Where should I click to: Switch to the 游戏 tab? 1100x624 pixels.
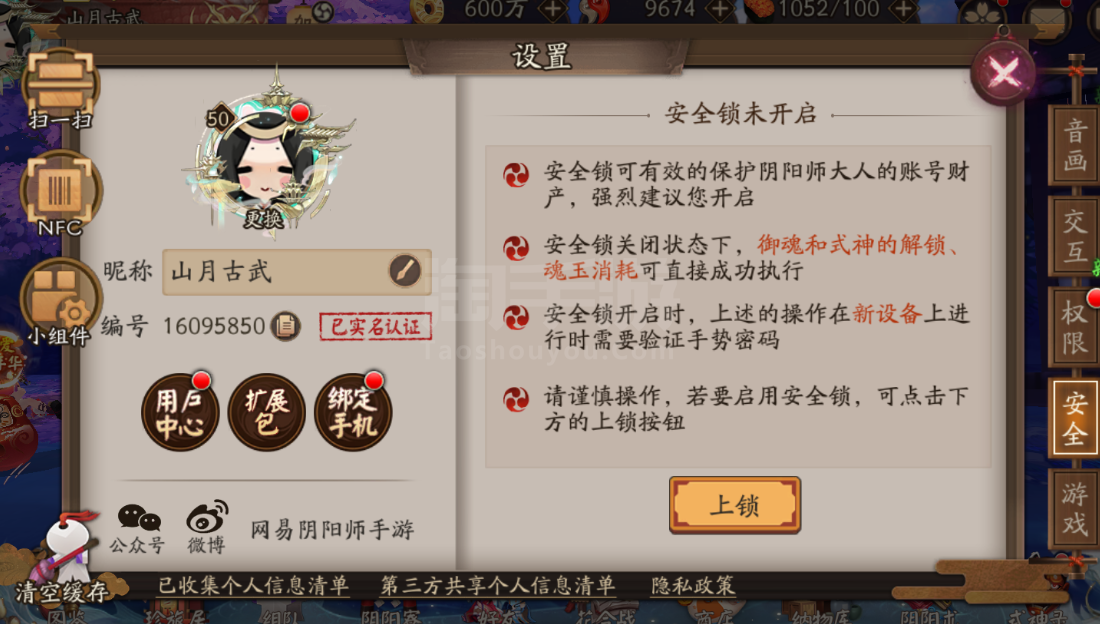click(1074, 509)
